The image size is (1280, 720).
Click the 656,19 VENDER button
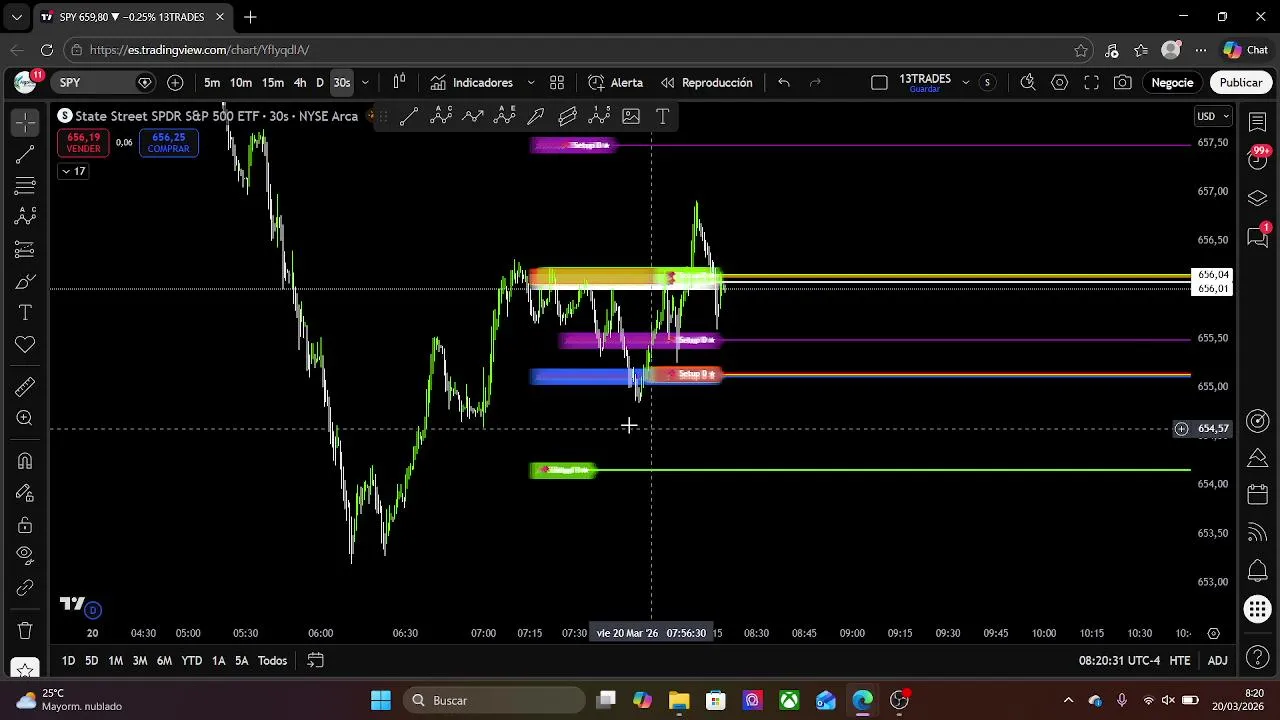point(83,143)
